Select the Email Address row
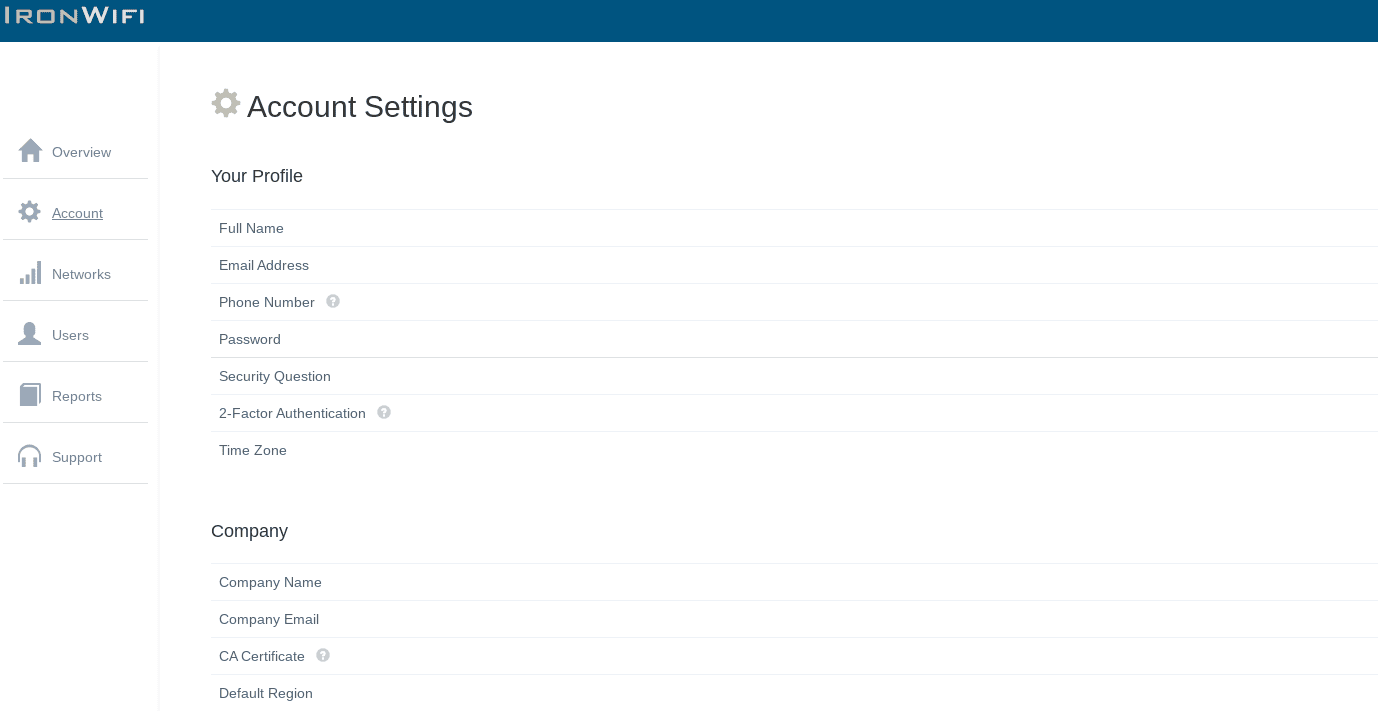The width and height of the screenshot is (1378, 711). point(264,265)
